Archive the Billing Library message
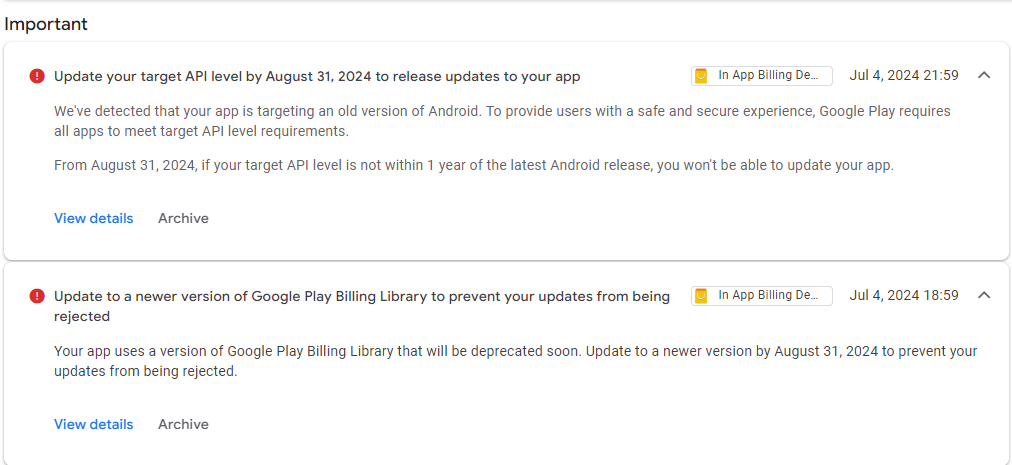The height and width of the screenshot is (465, 1012). (x=183, y=424)
